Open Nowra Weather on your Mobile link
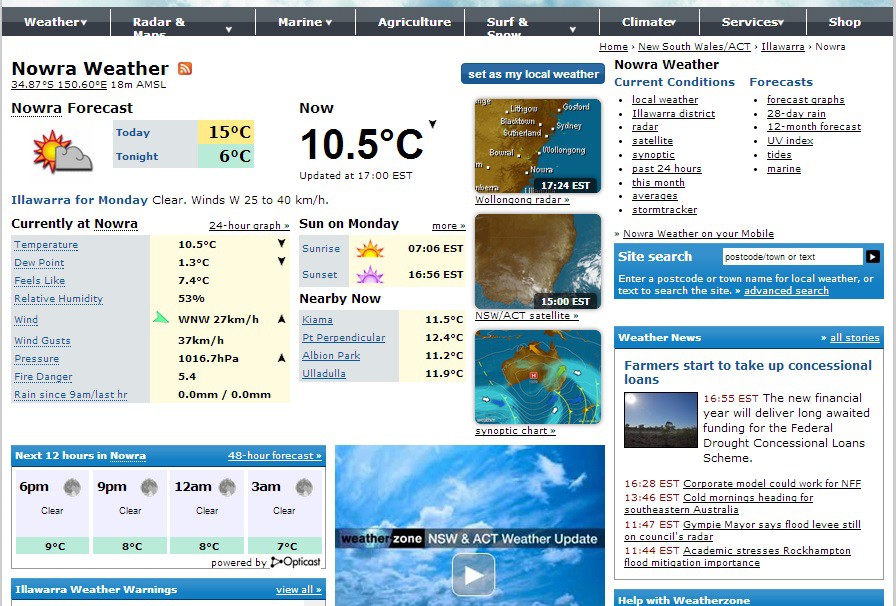This screenshot has width=896, height=606. (x=698, y=233)
